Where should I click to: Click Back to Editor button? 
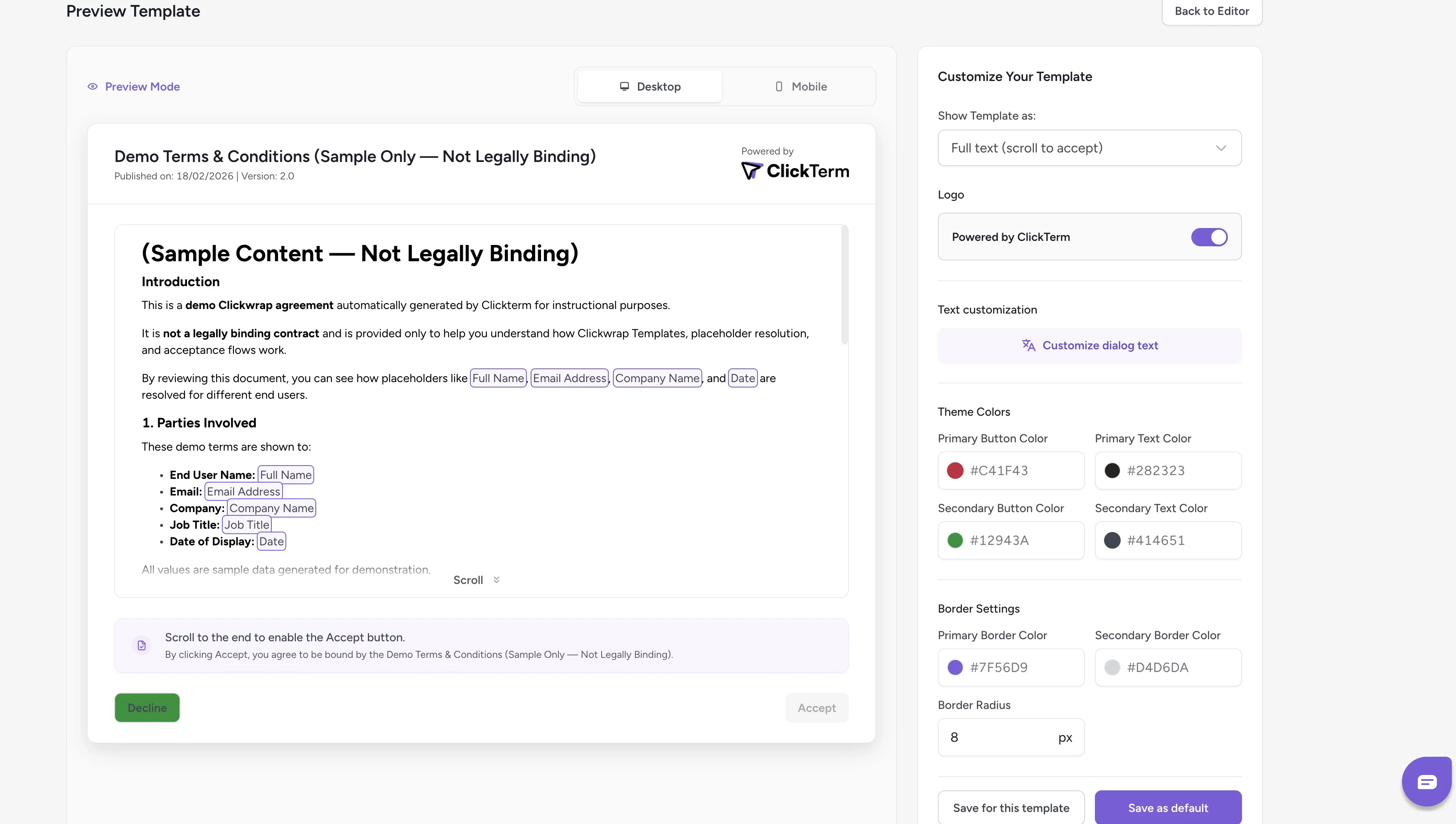click(x=1211, y=11)
